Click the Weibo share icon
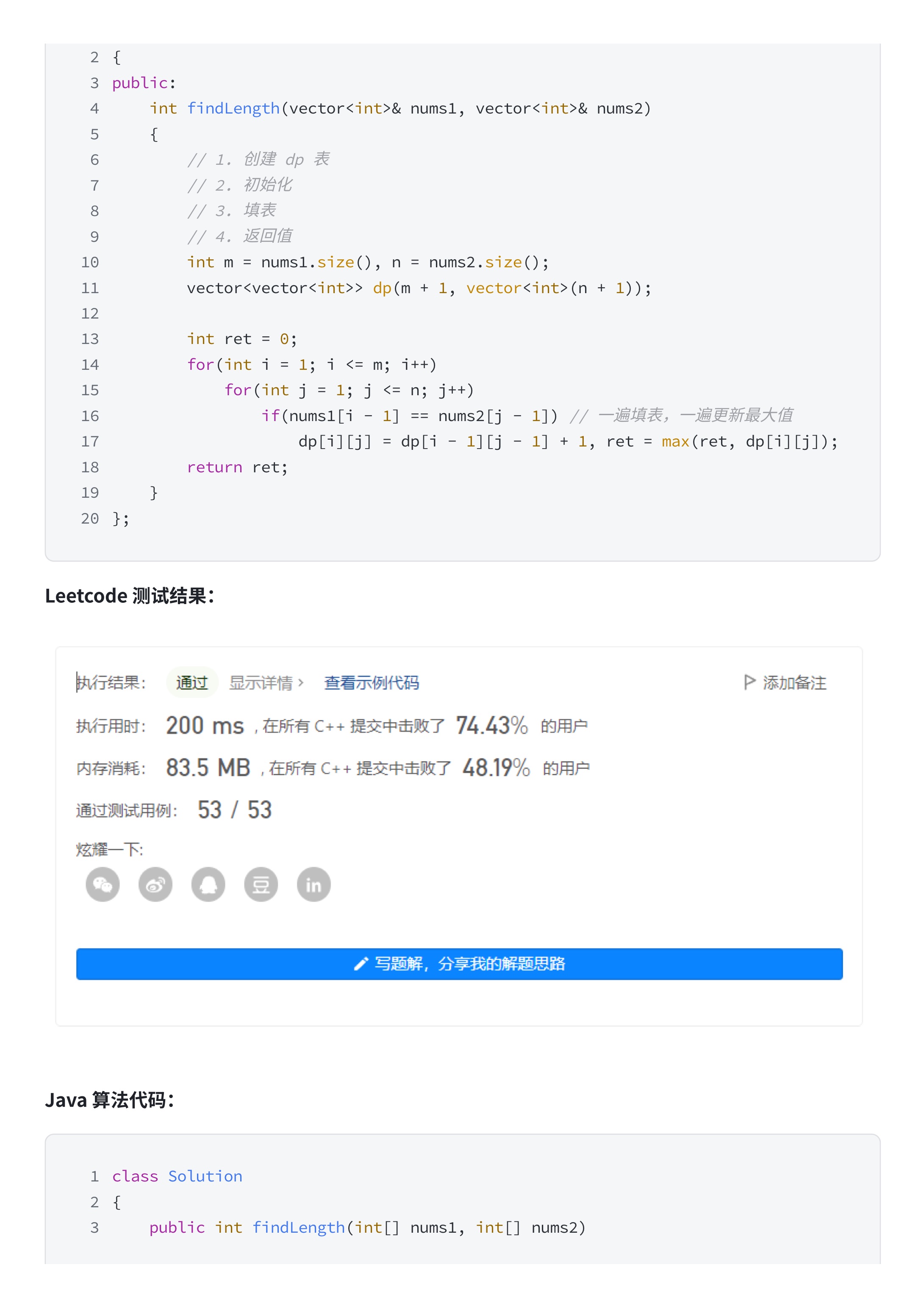 pyautogui.click(x=155, y=885)
